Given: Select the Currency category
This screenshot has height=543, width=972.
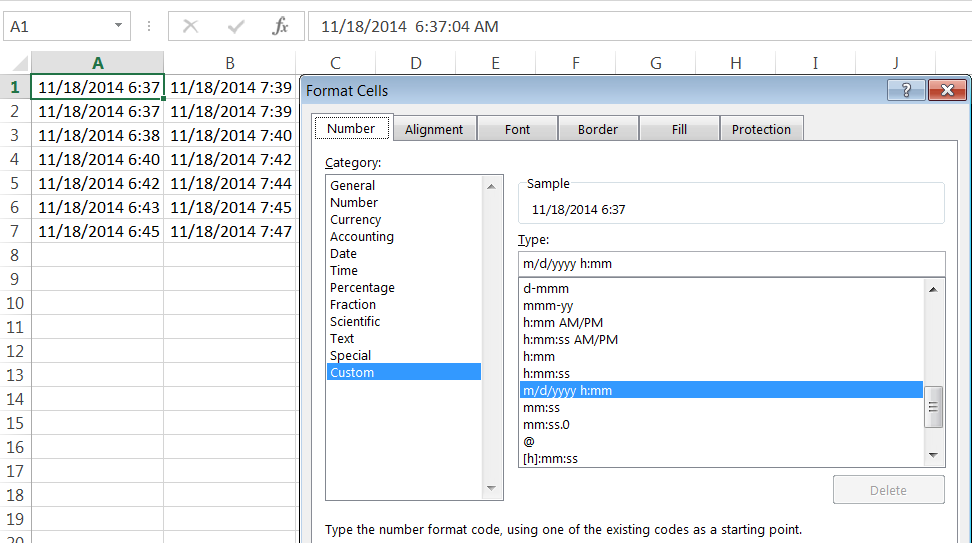Looking at the screenshot, I should [x=356, y=220].
